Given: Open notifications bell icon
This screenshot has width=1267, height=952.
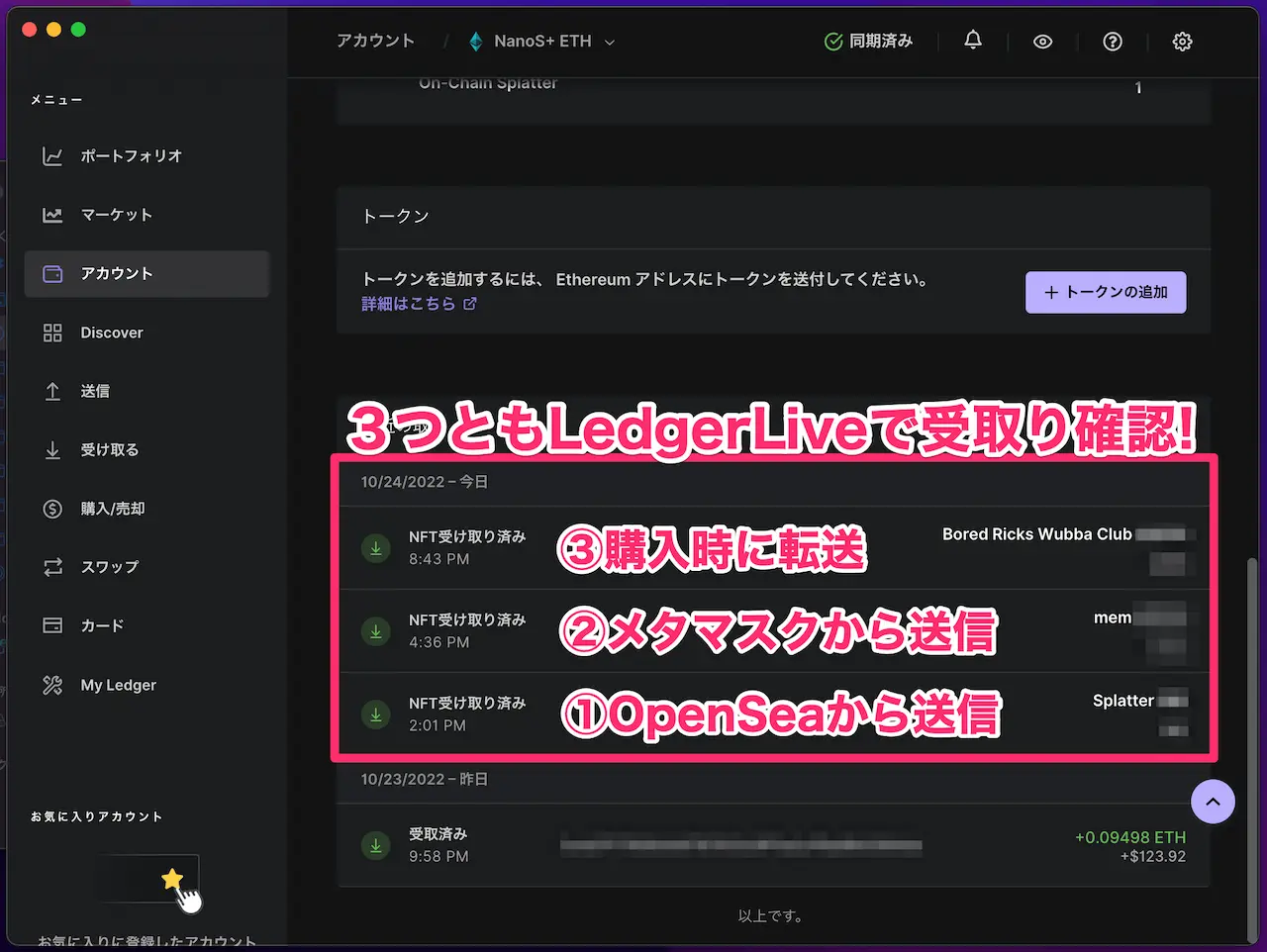Looking at the screenshot, I should [x=973, y=41].
